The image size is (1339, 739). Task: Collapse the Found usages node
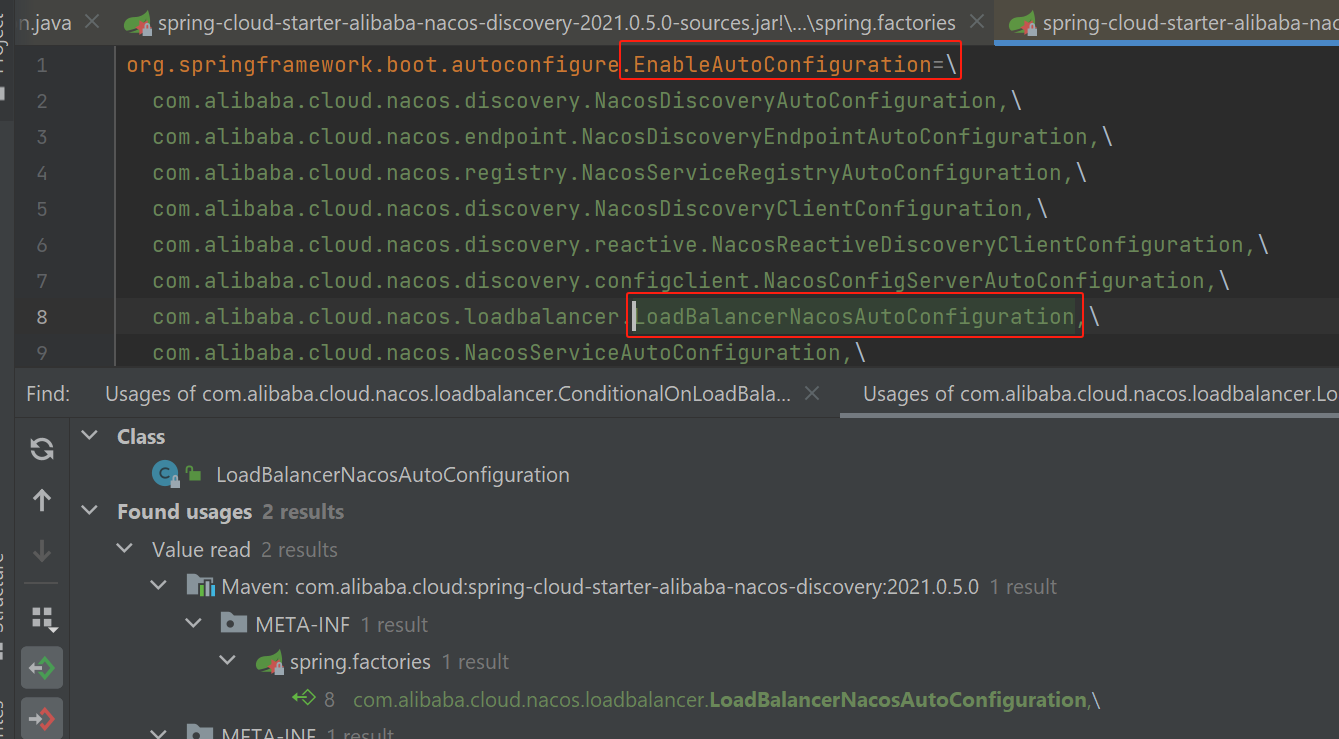(91, 511)
